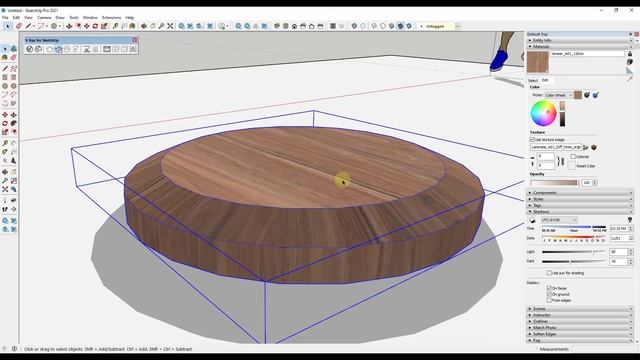Open the Draw menu
The width and height of the screenshot is (640, 360).
pos(60,18)
